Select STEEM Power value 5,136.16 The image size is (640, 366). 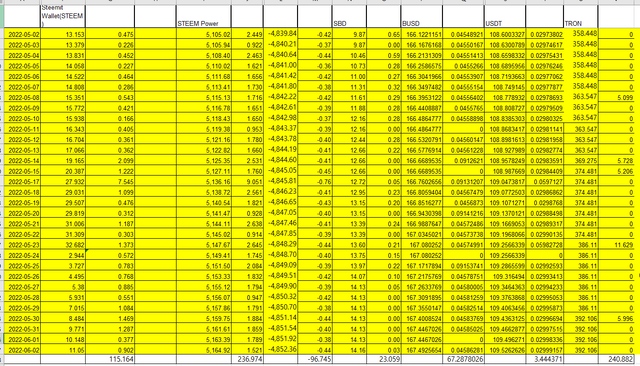[x=204, y=182]
